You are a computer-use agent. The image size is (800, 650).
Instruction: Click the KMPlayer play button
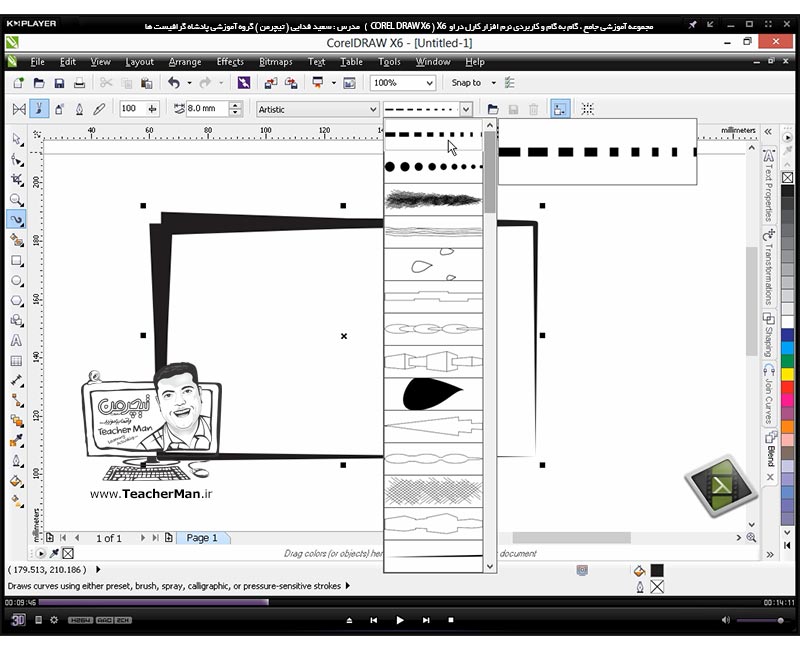399,620
